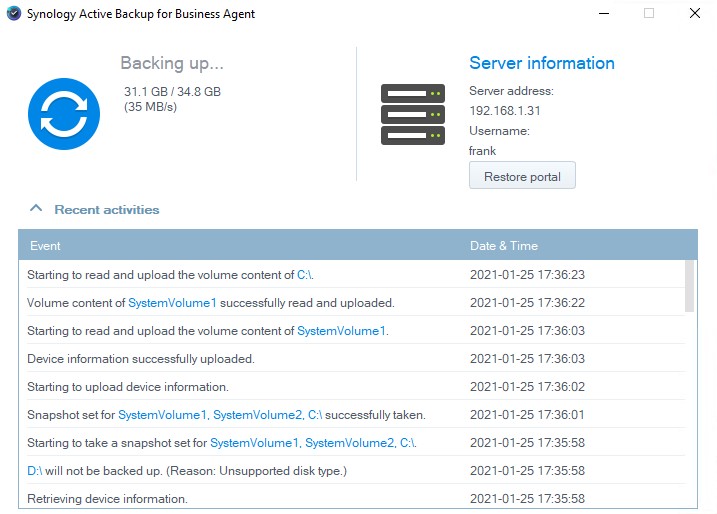Open the Restore portal
Image resolution: width=717 pixels, height=514 pixels.
522,176
